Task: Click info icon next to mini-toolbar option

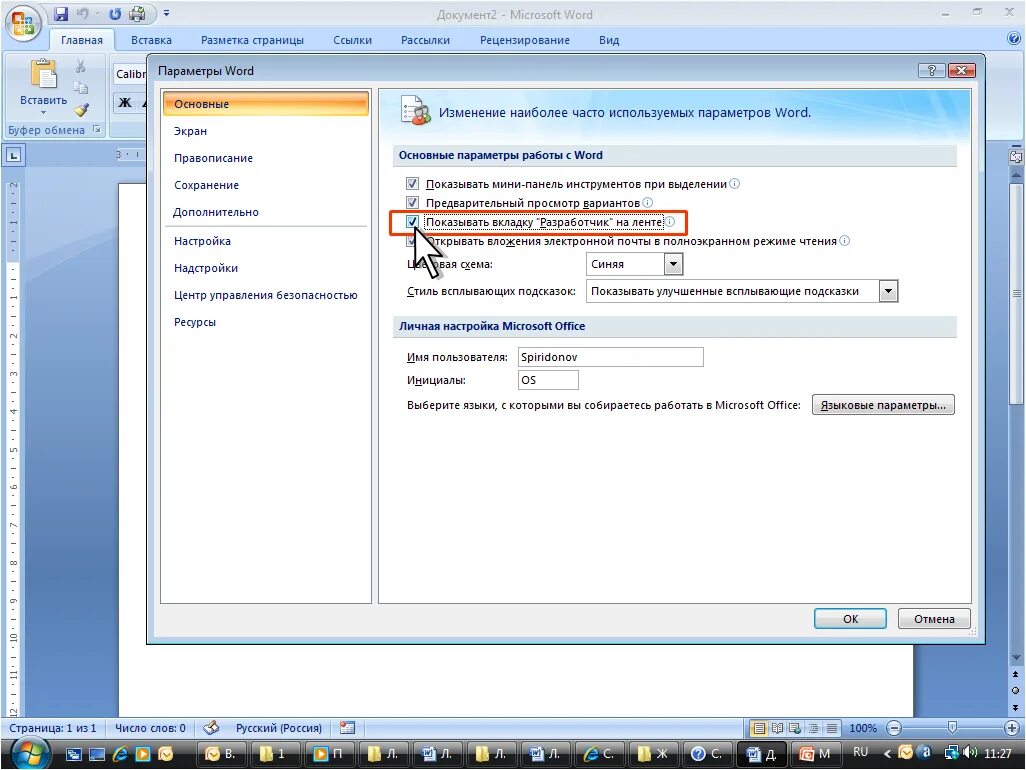Action: [x=735, y=184]
